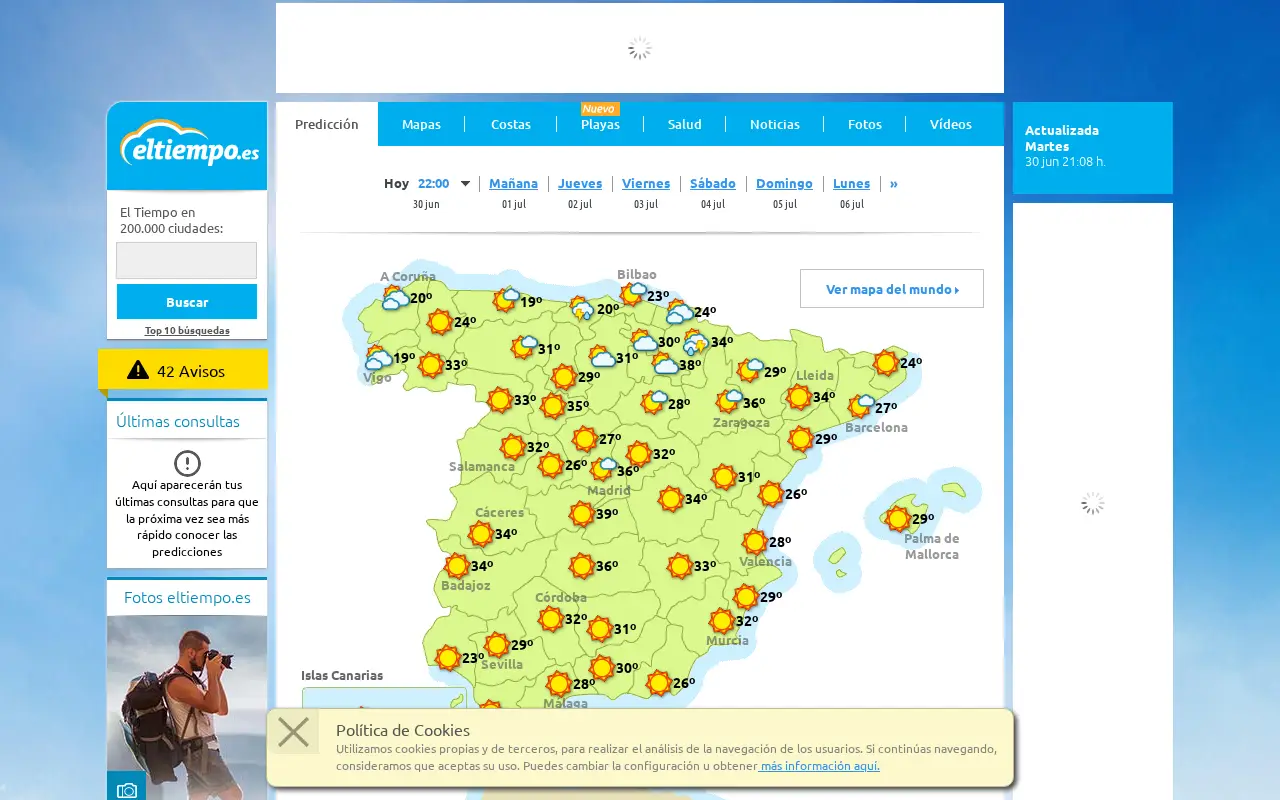
Task: Open the más información aquí cookie link
Action: [820, 766]
